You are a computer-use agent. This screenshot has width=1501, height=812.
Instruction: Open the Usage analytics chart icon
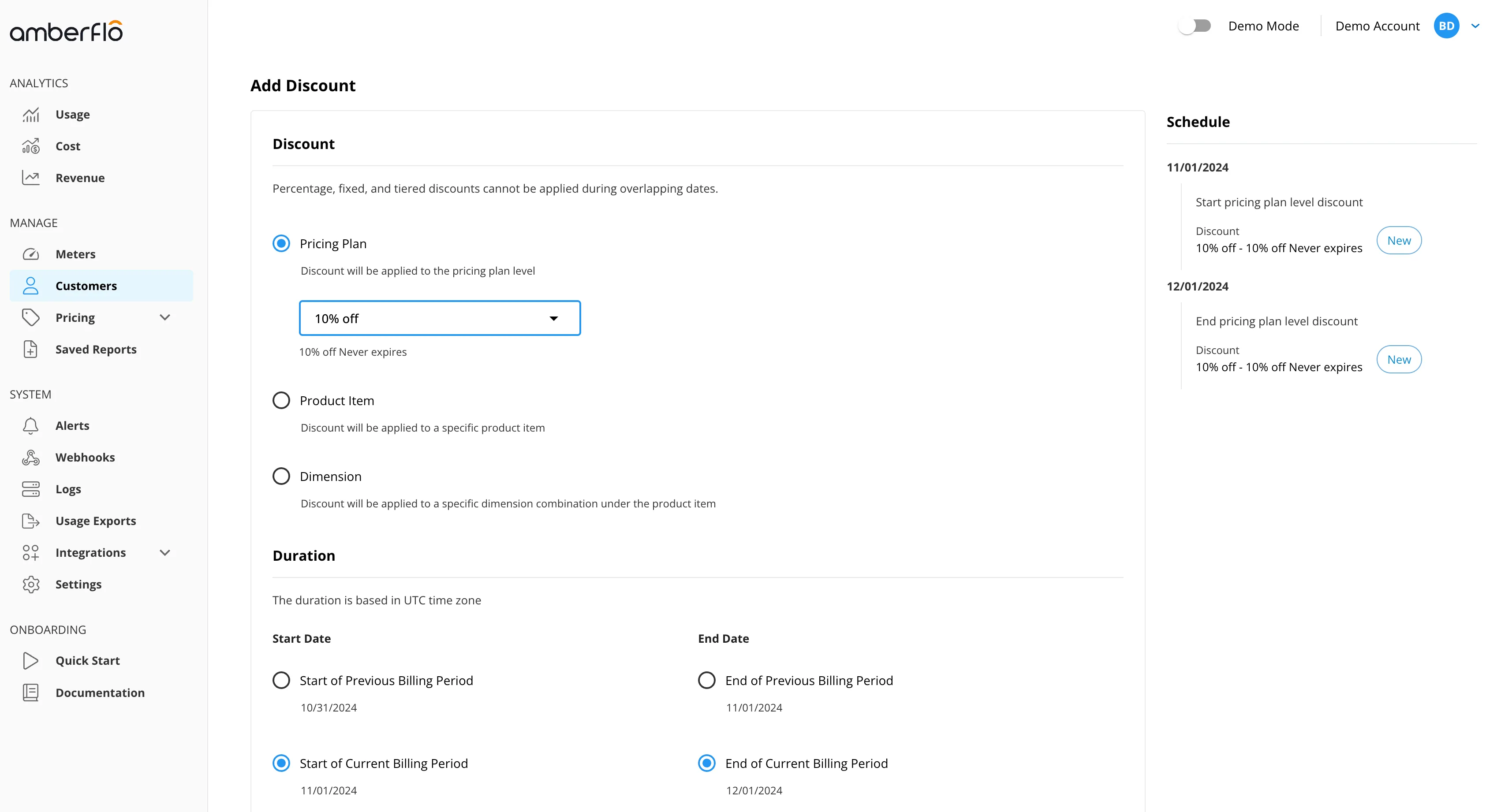pos(31,115)
